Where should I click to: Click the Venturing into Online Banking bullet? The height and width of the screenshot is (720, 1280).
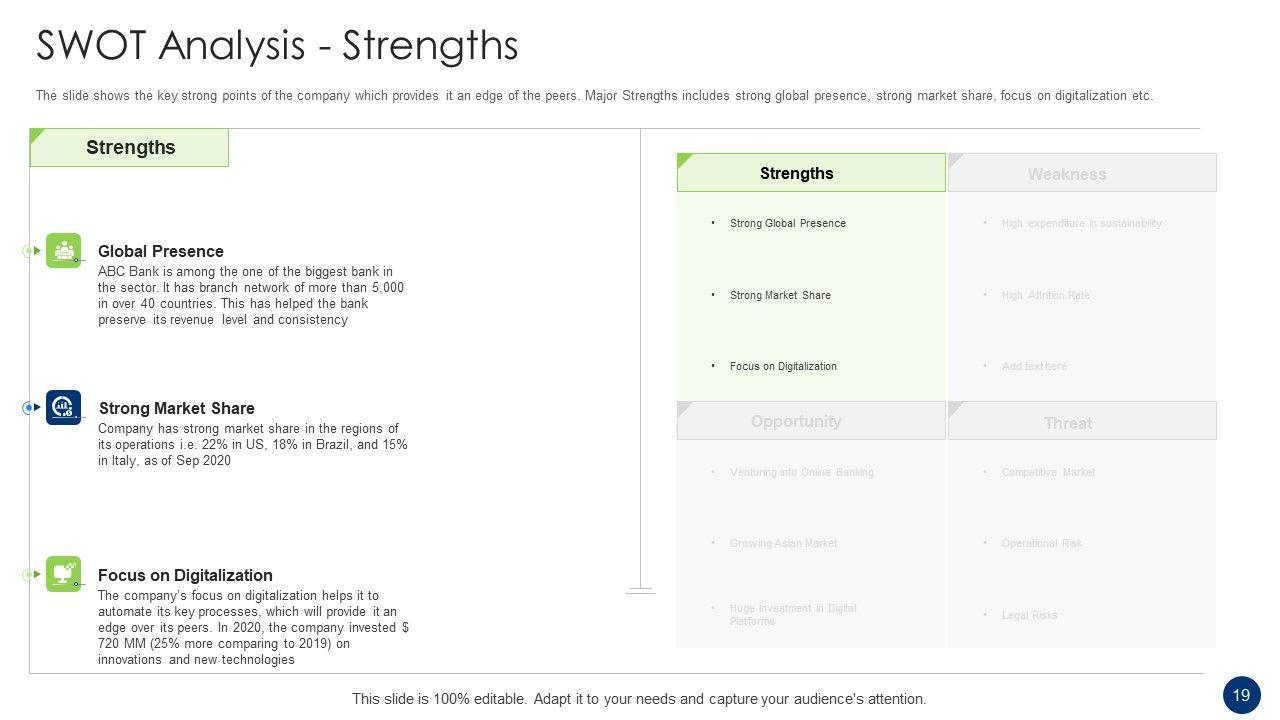pos(801,472)
